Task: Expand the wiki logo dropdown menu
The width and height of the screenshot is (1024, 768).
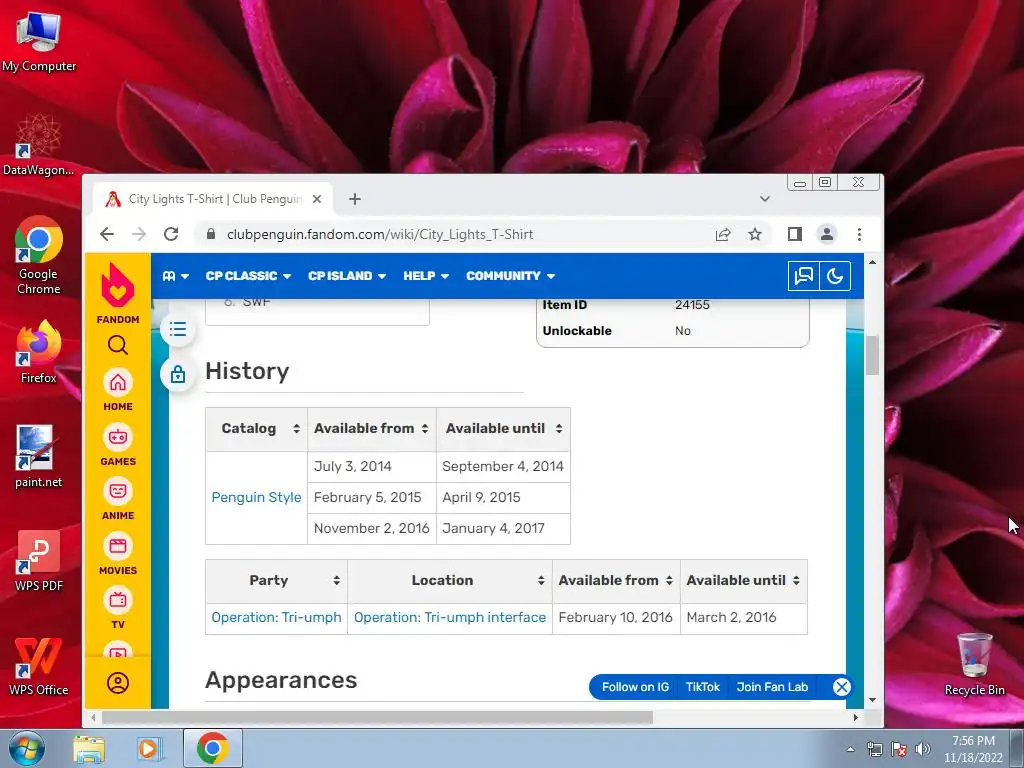Action: pyautogui.click(x=176, y=276)
